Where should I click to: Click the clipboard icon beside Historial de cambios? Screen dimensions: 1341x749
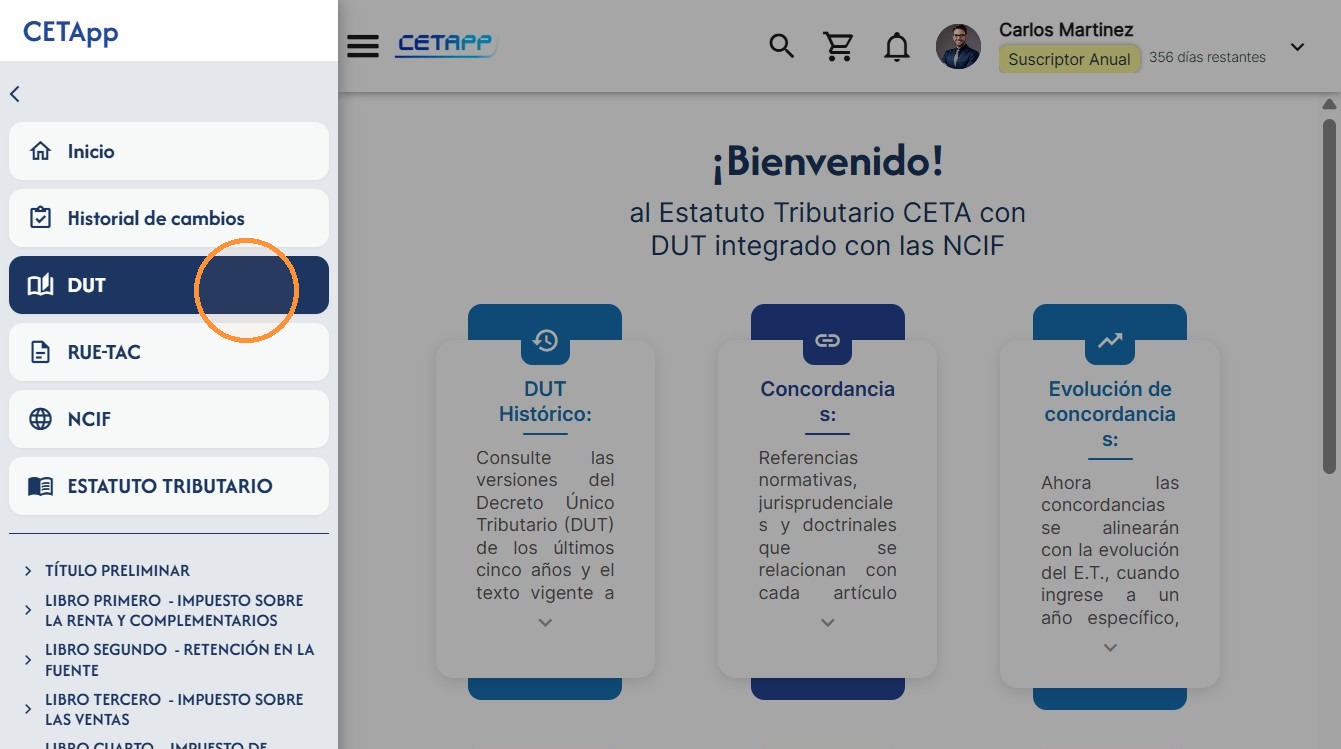tap(40, 218)
